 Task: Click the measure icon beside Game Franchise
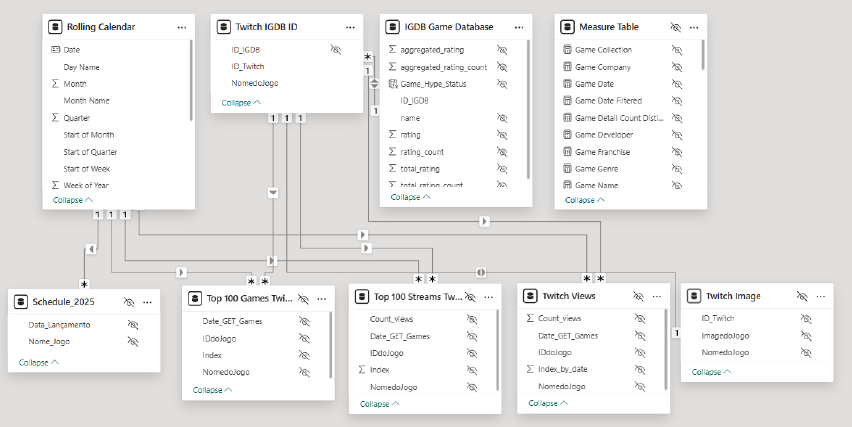click(567, 151)
